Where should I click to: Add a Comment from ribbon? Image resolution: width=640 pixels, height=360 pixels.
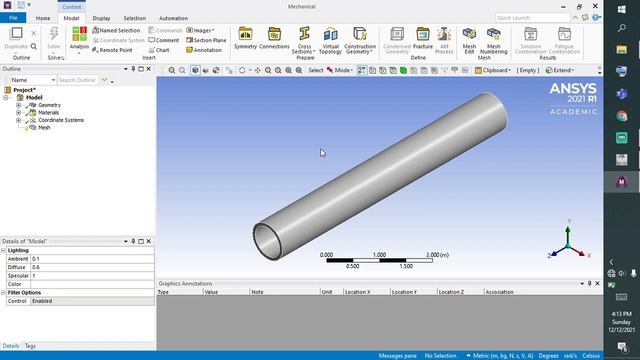coord(164,40)
